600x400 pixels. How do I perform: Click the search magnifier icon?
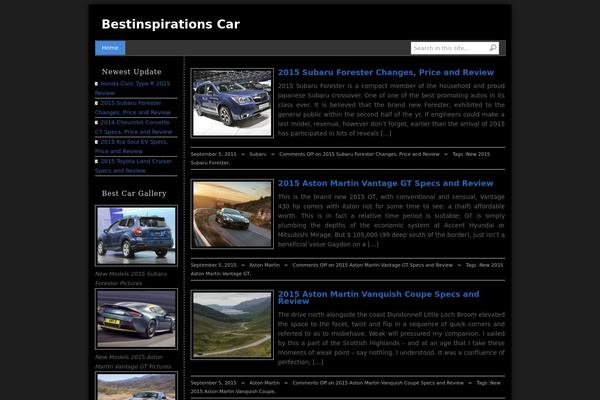click(x=493, y=48)
